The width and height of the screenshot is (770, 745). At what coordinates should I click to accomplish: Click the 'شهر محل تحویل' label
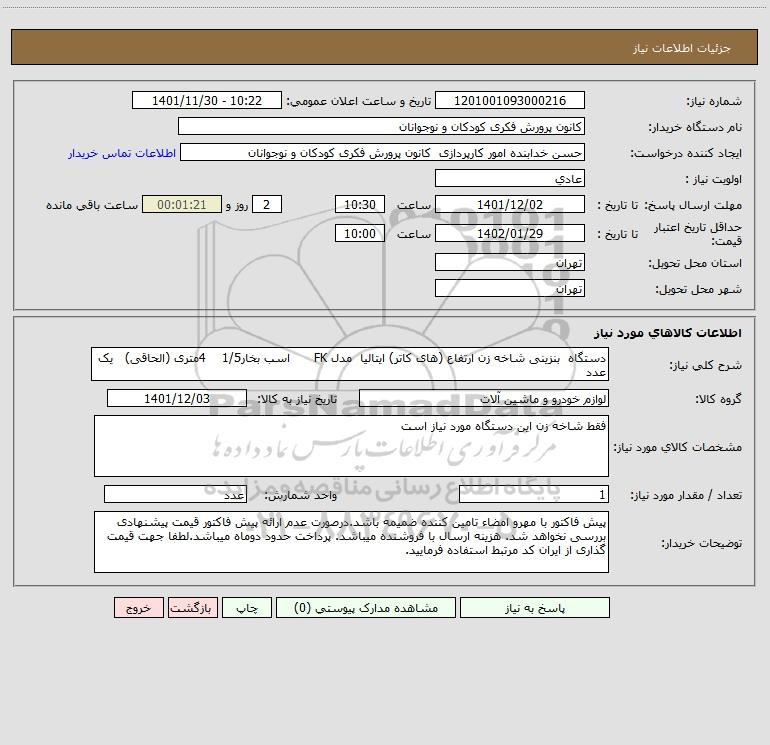[x=699, y=290]
